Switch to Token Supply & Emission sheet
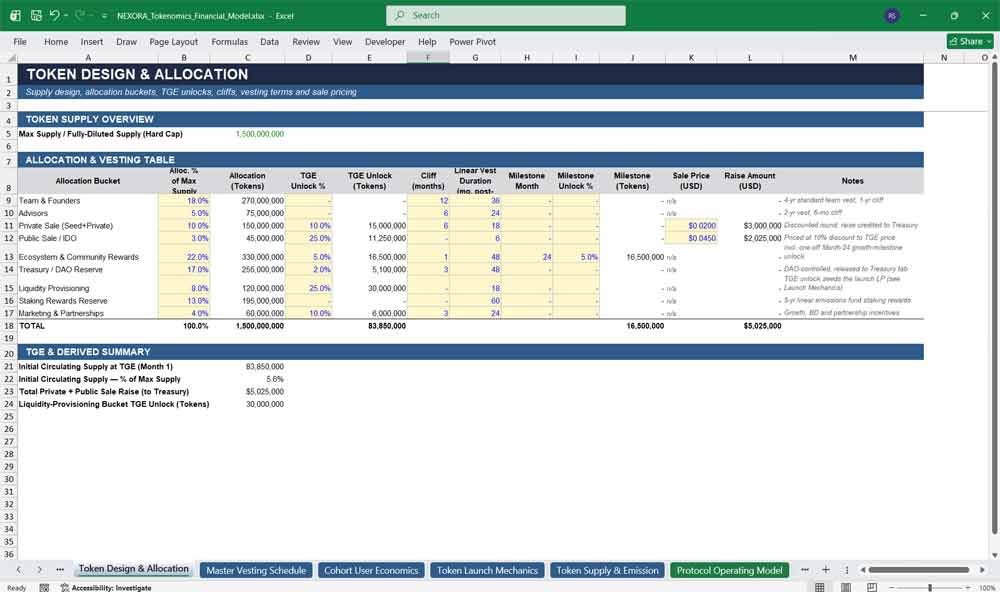This screenshot has width=1000, height=592. pos(607,570)
